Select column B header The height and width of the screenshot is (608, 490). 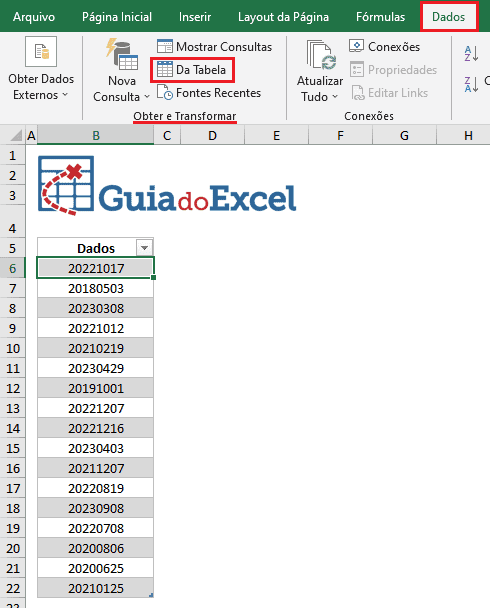click(x=96, y=135)
